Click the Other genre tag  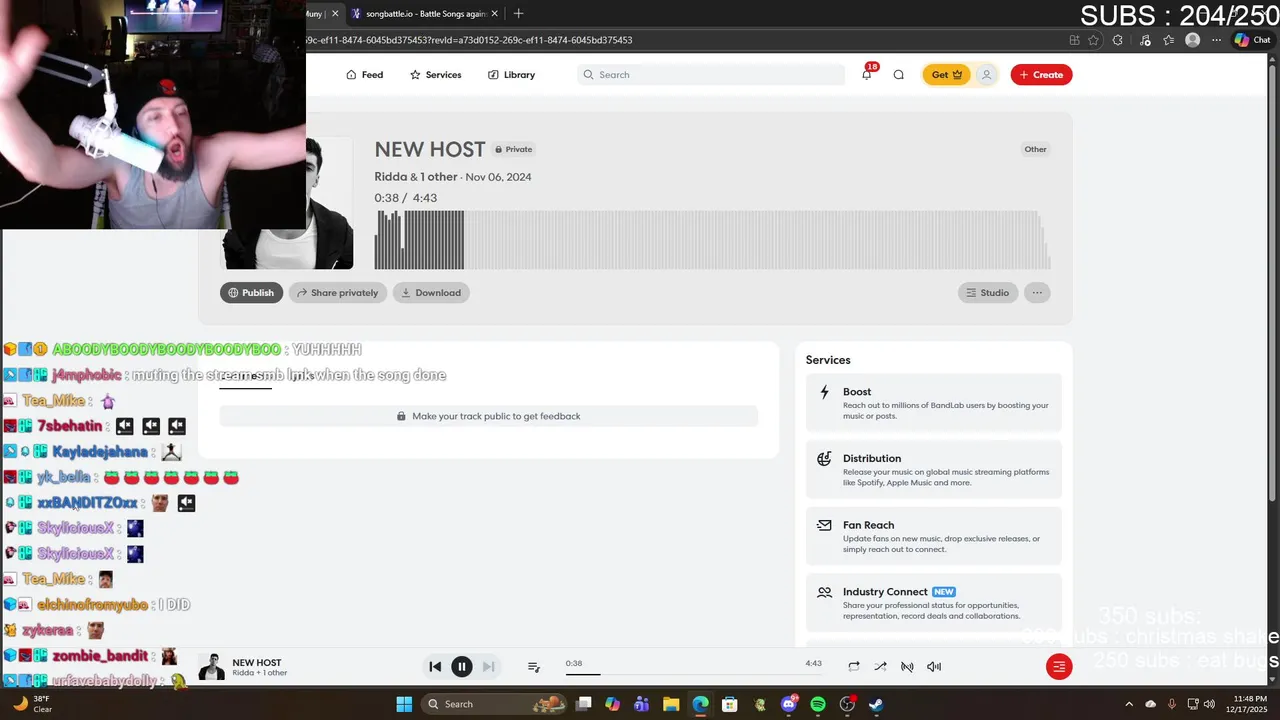[x=1035, y=149]
